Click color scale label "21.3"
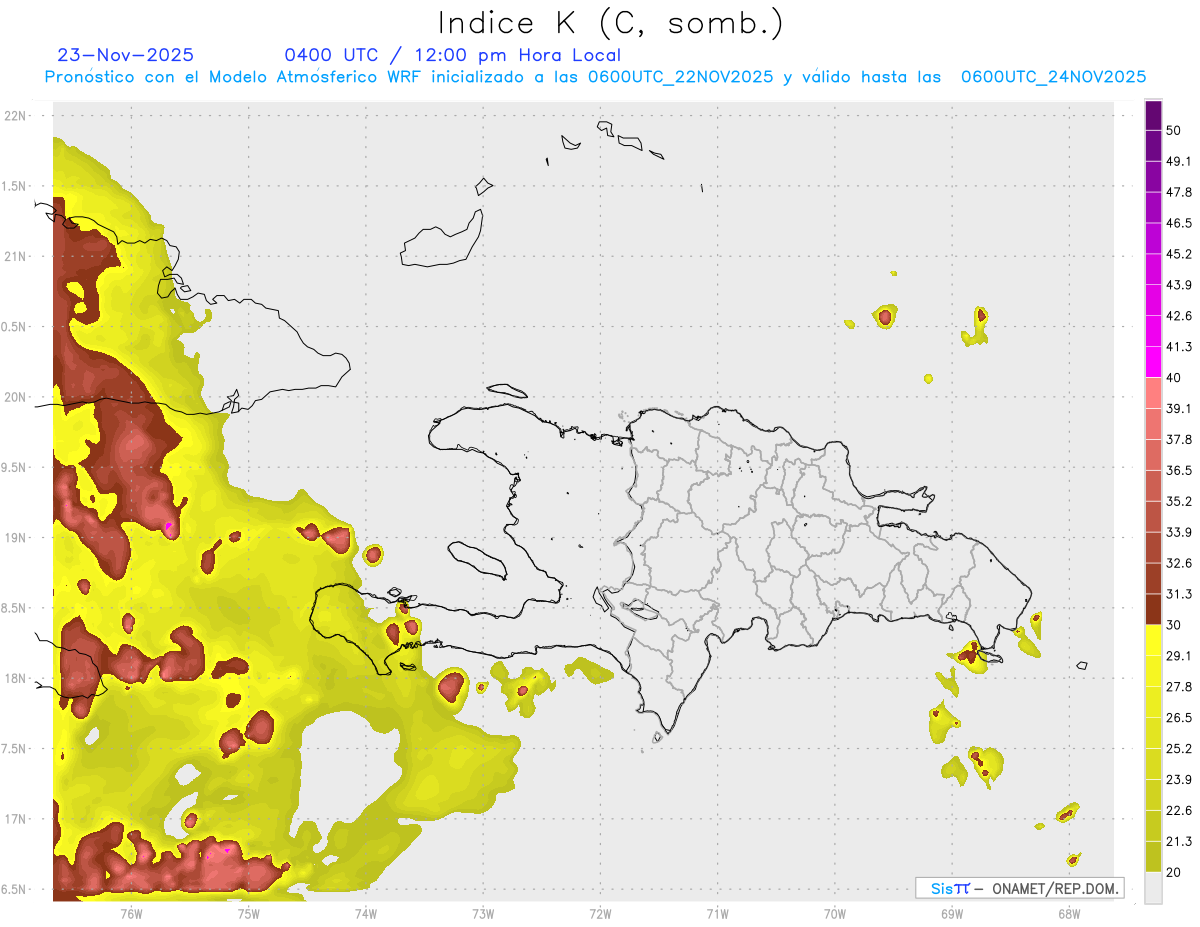The image size is (1200, 927). click(x=1179, y=841)
